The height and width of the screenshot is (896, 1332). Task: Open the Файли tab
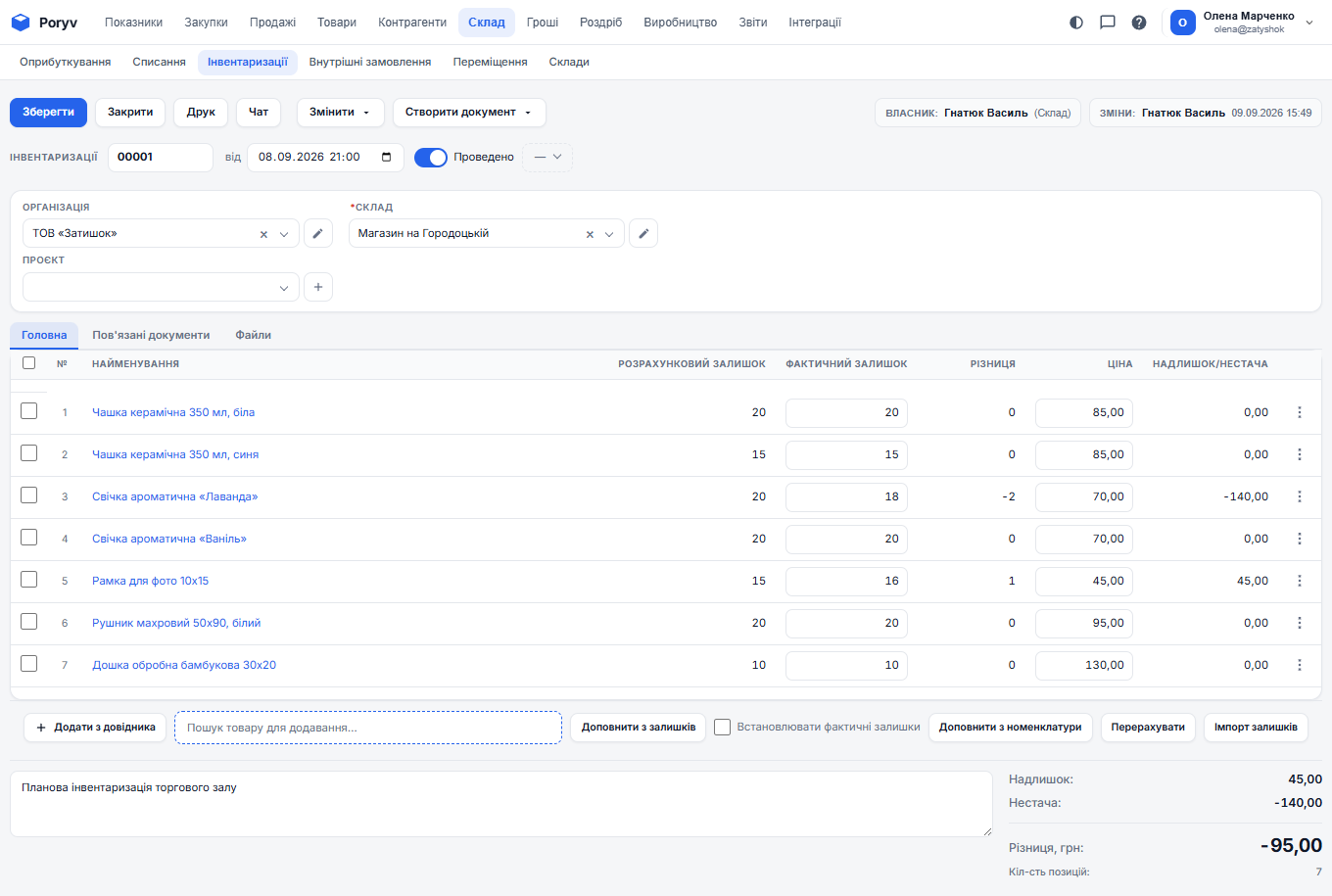253,335
